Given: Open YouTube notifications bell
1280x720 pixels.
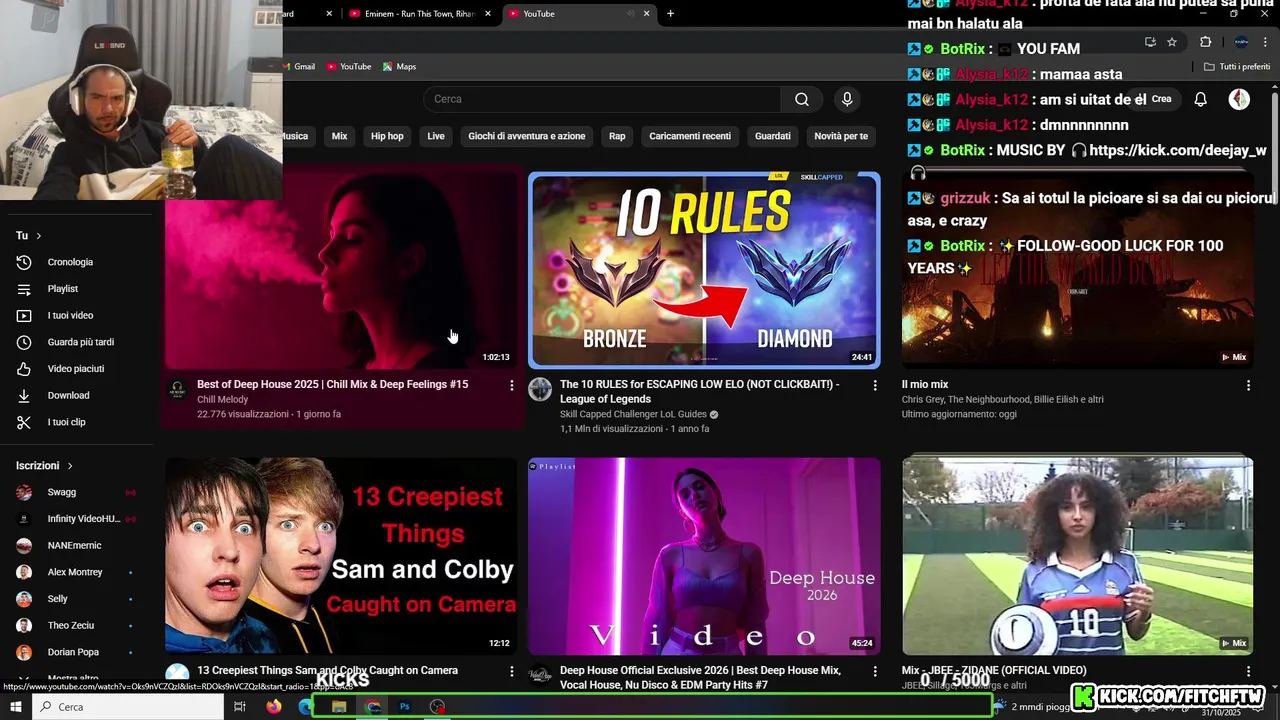Looking at the screenshot, I should tap(1201, 99).
